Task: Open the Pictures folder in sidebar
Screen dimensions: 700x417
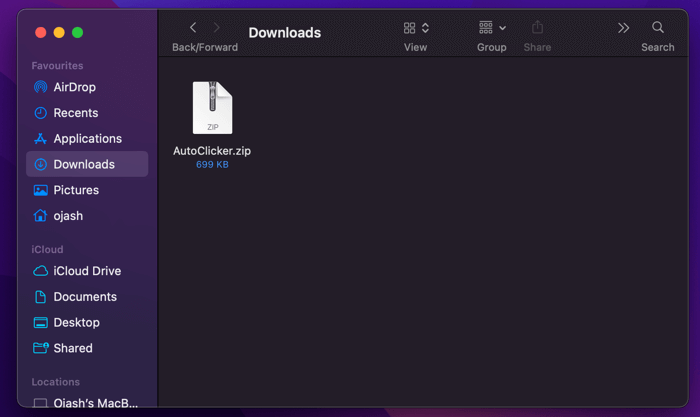Action: click(x=87, y=190)
